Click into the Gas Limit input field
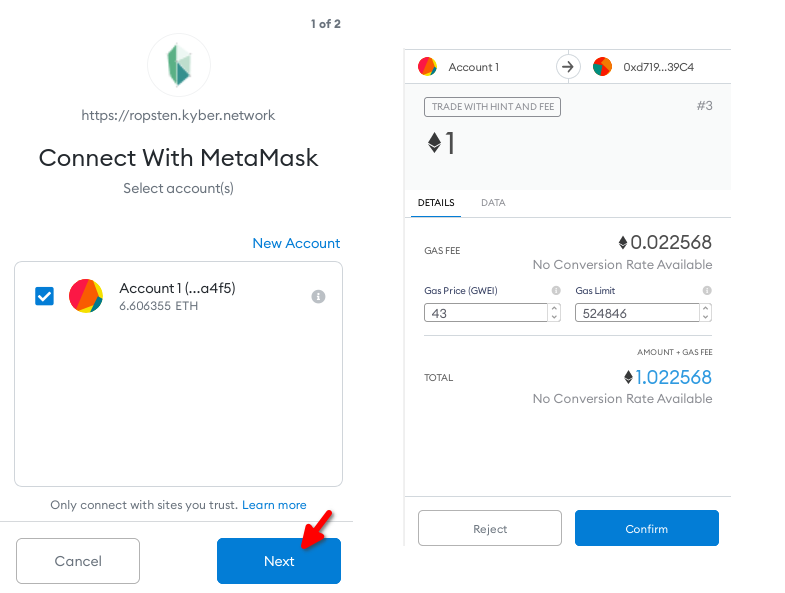The image size is (785, 593). pos(636,313)
